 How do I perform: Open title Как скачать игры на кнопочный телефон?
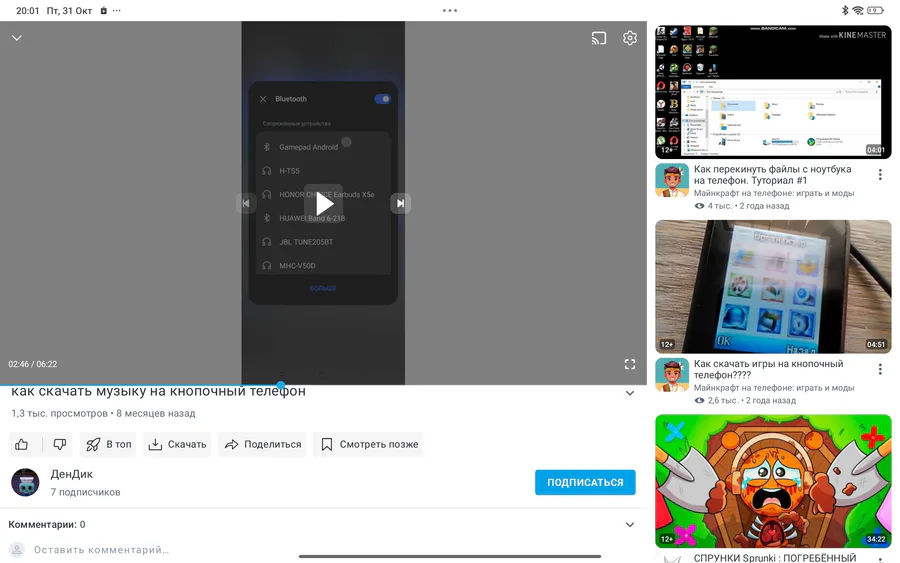(x=769, y=369)
